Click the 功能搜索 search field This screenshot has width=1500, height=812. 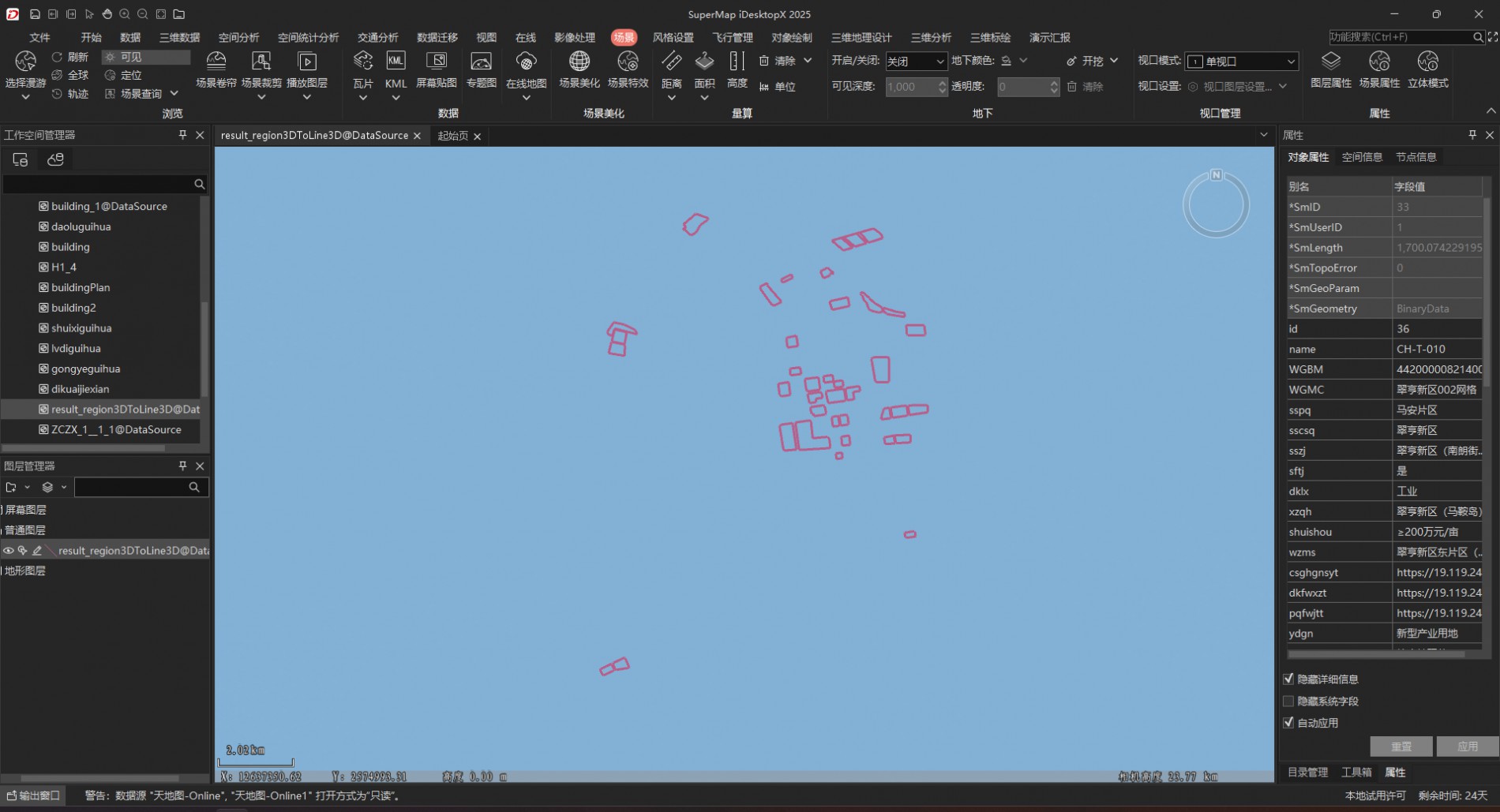[x=1399, y=37]
